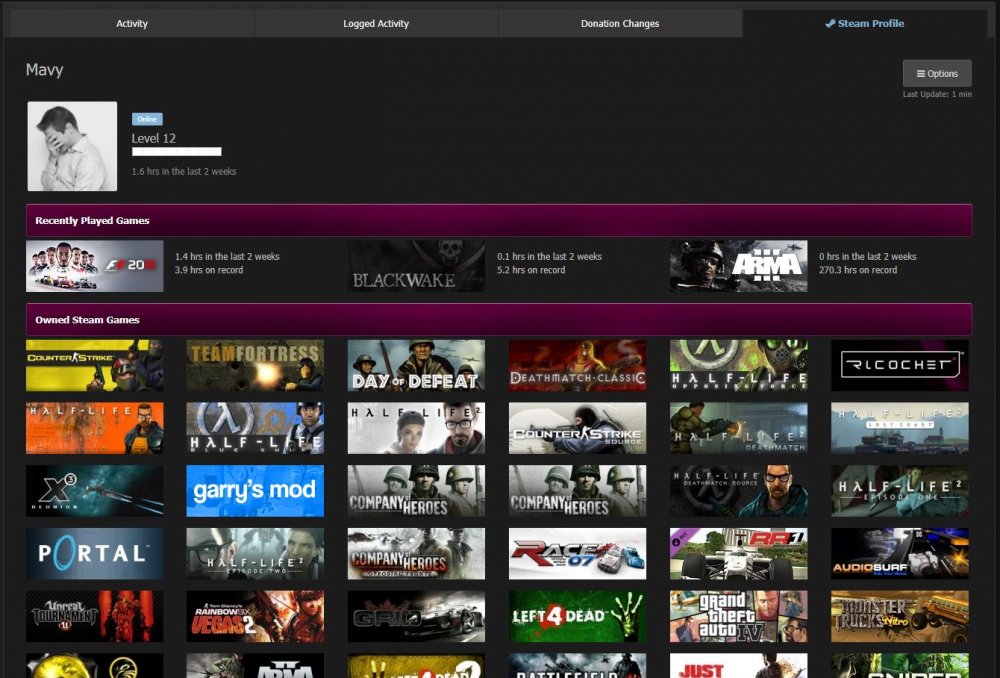Click the Audiosurf game banner

pyautogui.click(x=899, y=553)
